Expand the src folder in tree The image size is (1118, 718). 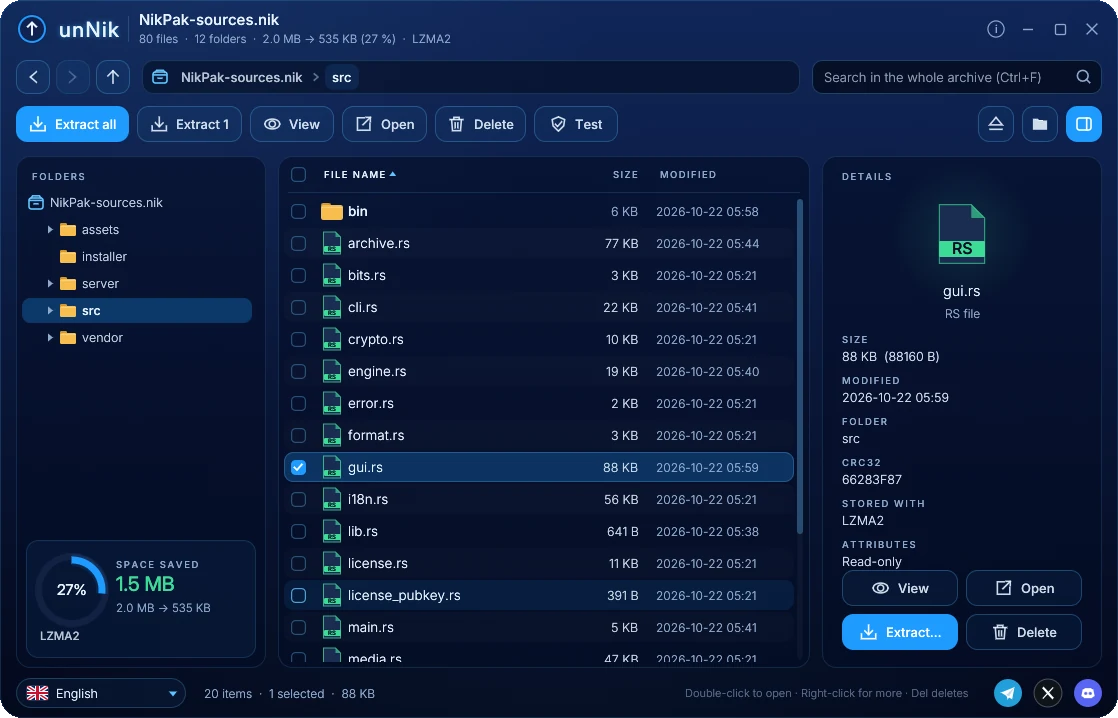50,311
